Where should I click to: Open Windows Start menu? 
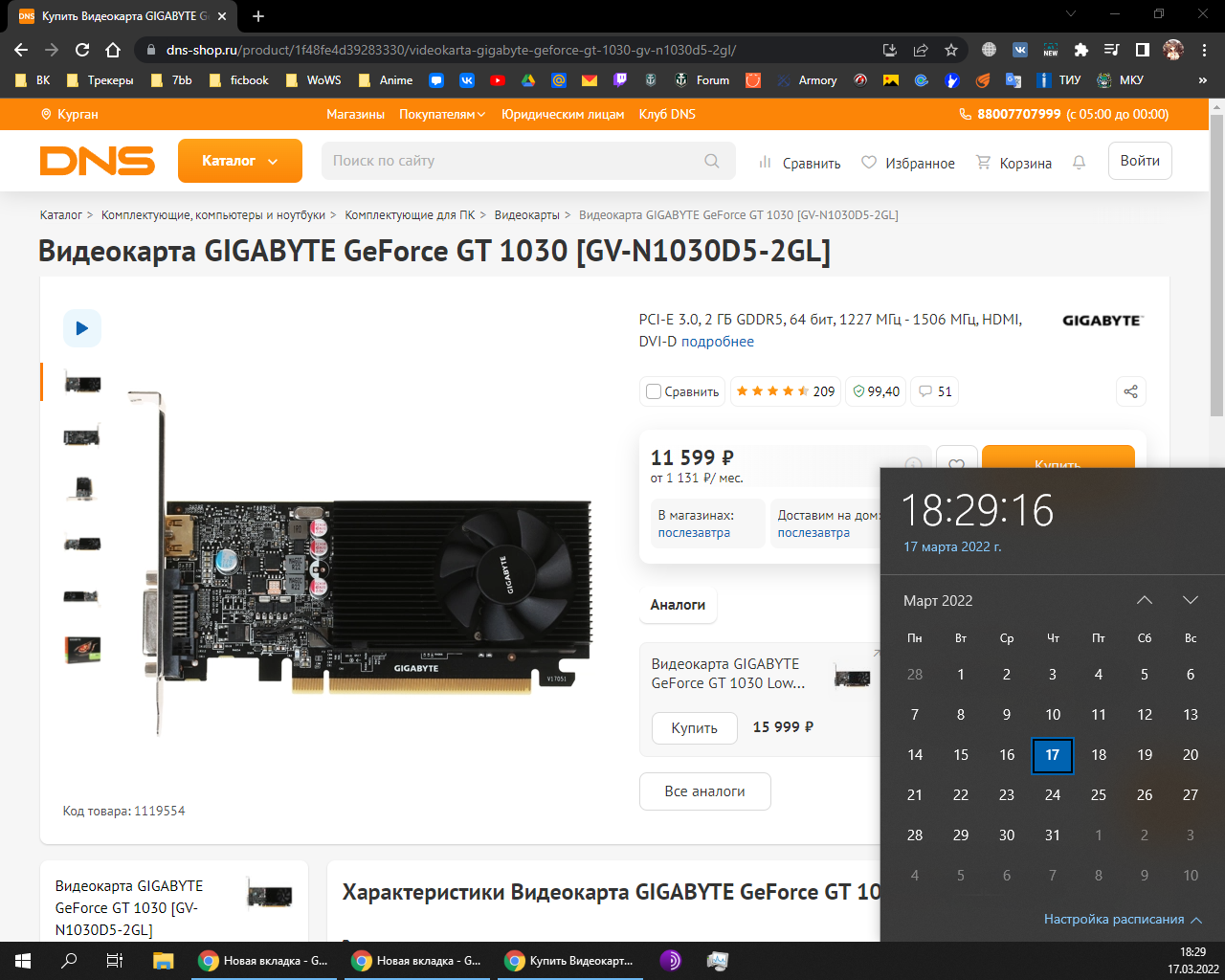[x=23, y=961]
